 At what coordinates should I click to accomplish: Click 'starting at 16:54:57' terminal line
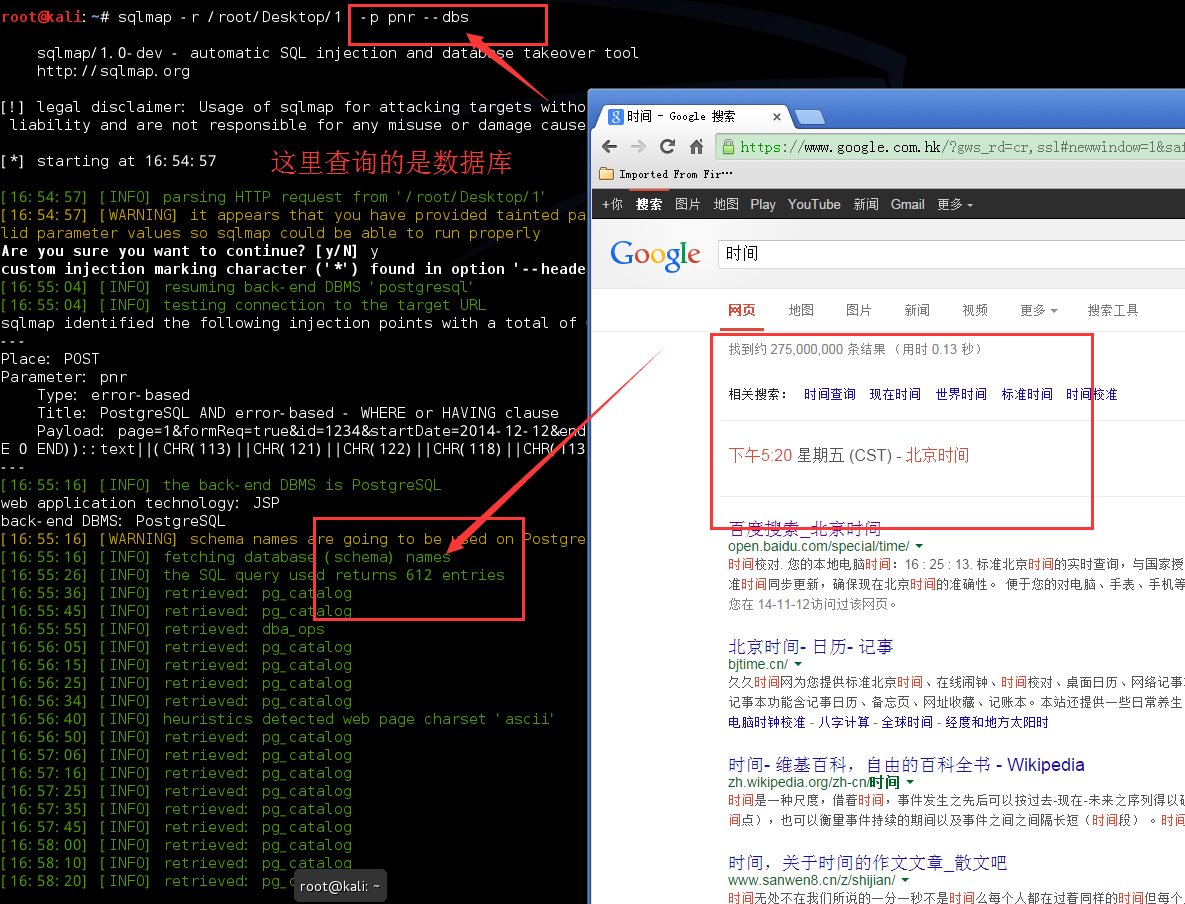pos(109,161)
